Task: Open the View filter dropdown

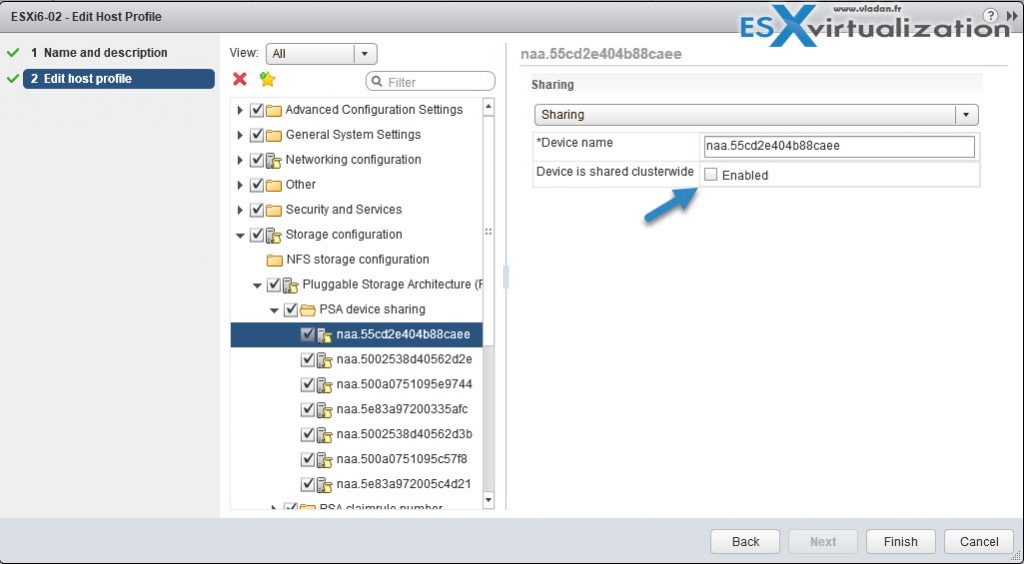Action: pos(364,54)
